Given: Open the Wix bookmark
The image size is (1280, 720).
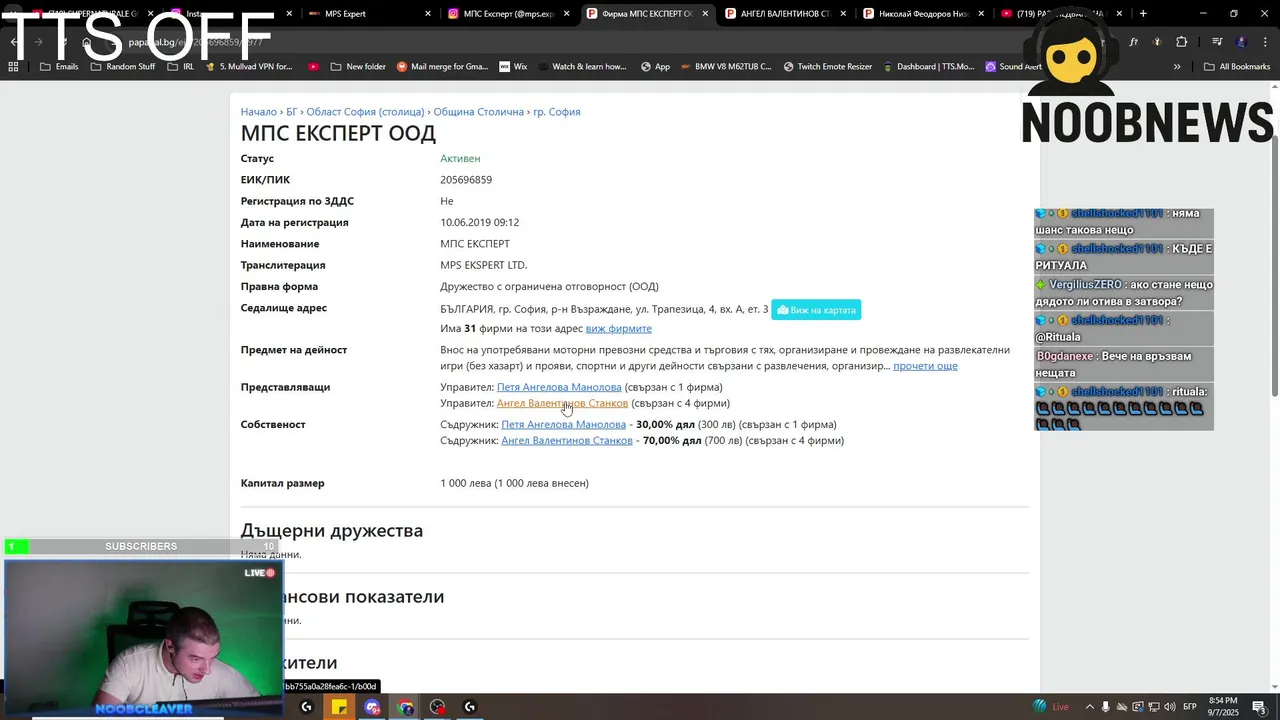Looking at the screenshot, I should pos(513,67).
